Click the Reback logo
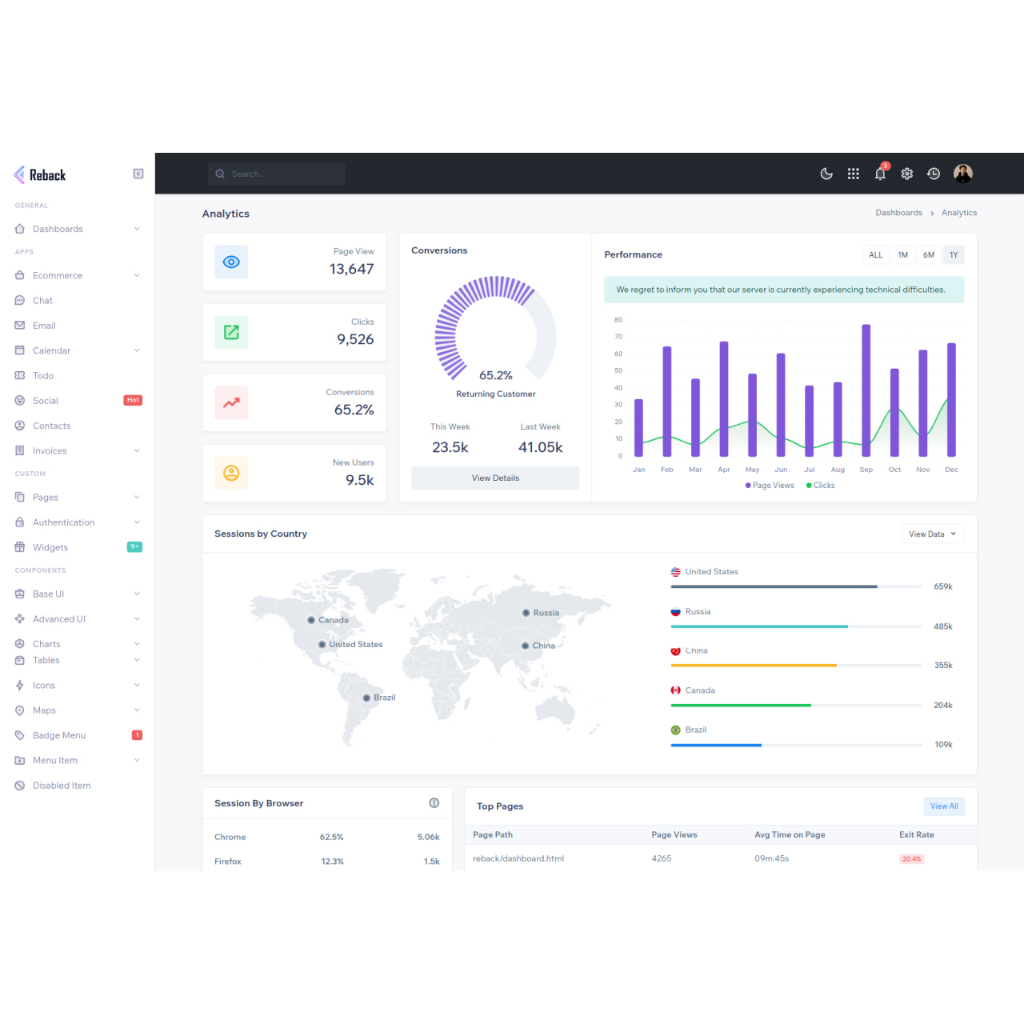 (40, 174)
